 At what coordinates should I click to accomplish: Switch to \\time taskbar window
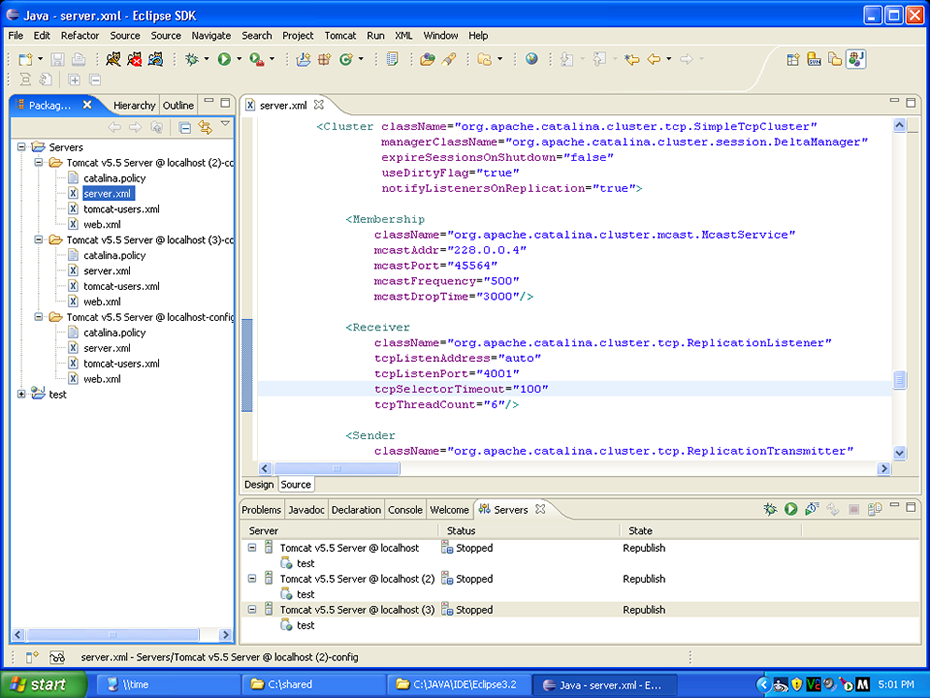coord(169,684)
